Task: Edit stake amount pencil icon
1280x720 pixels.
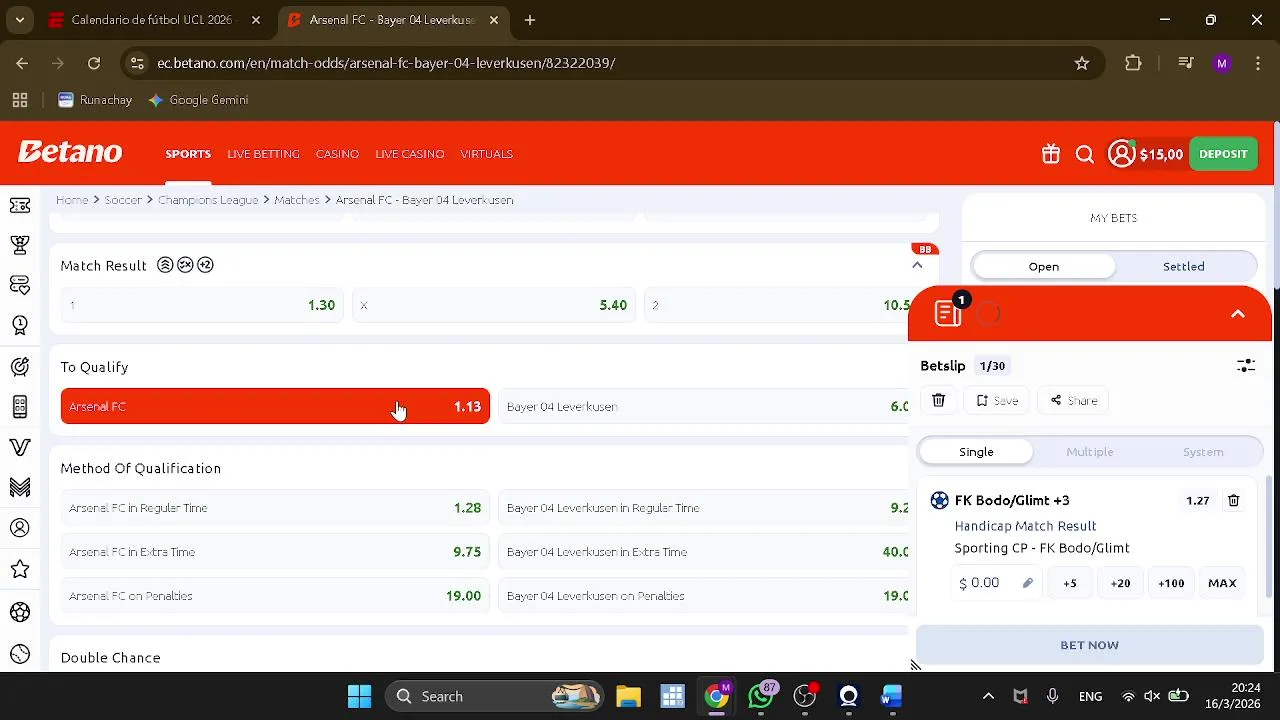Action: click(1027, 583)
